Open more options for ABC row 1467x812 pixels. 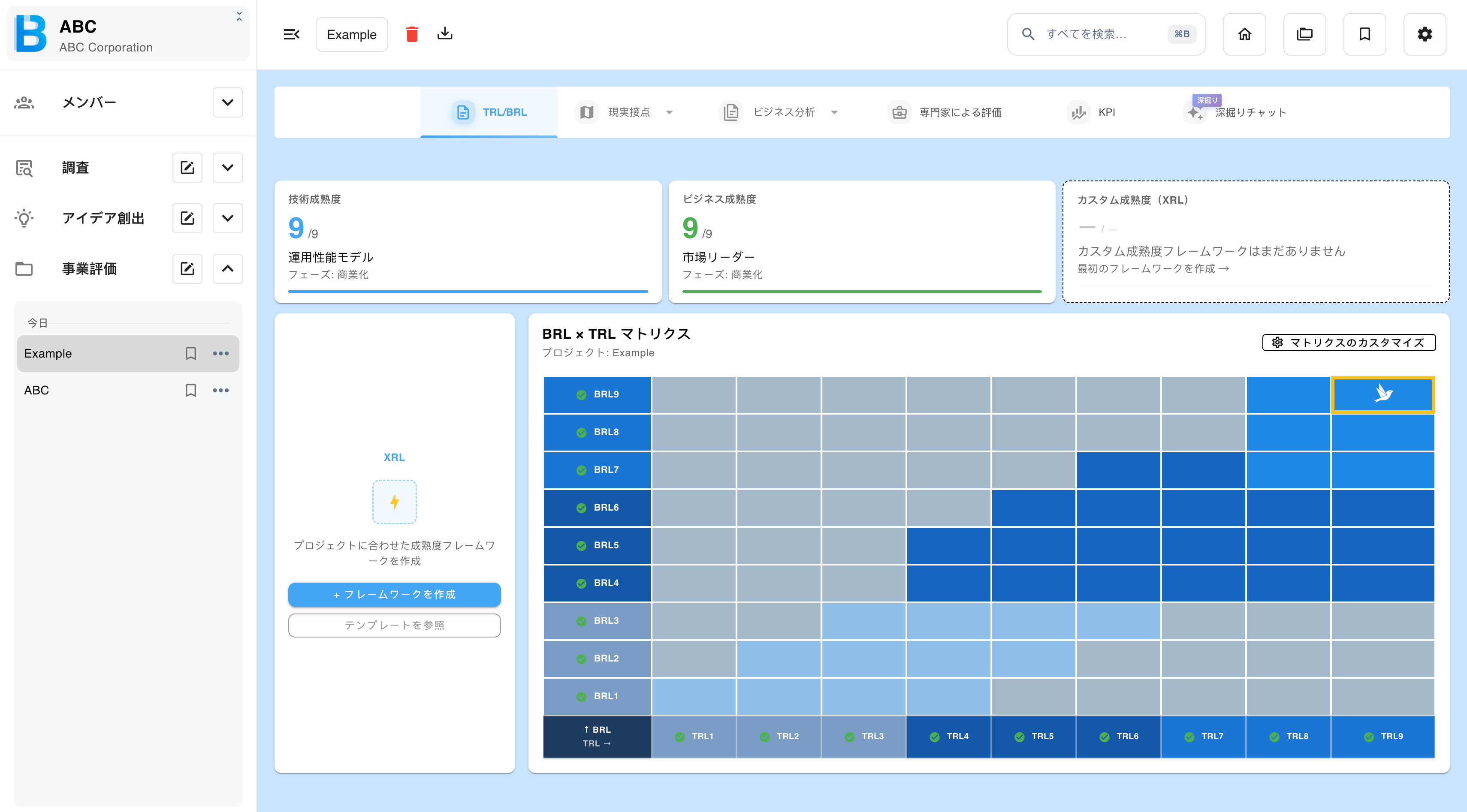point(221,391)
